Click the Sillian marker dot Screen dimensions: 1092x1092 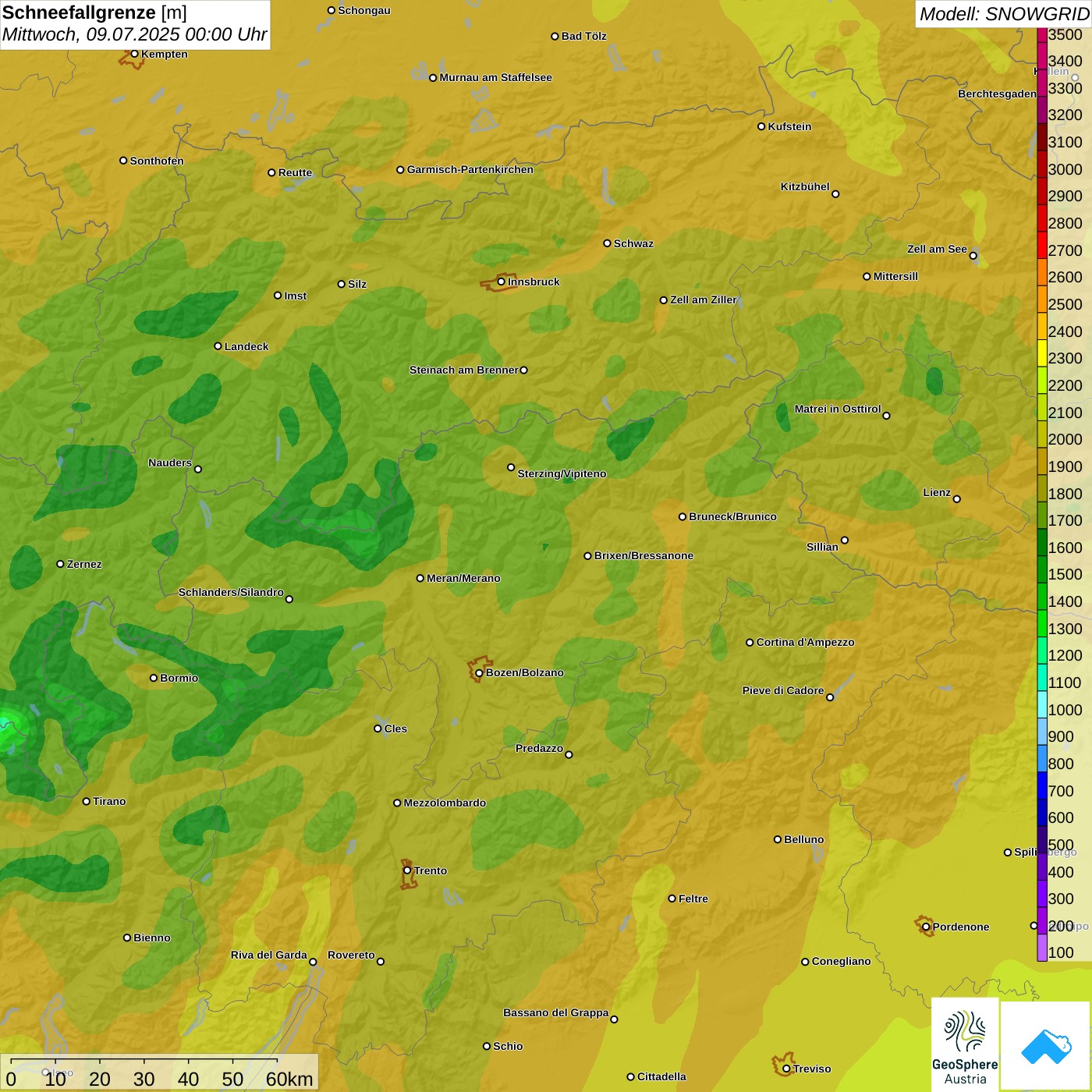[845, 540]
